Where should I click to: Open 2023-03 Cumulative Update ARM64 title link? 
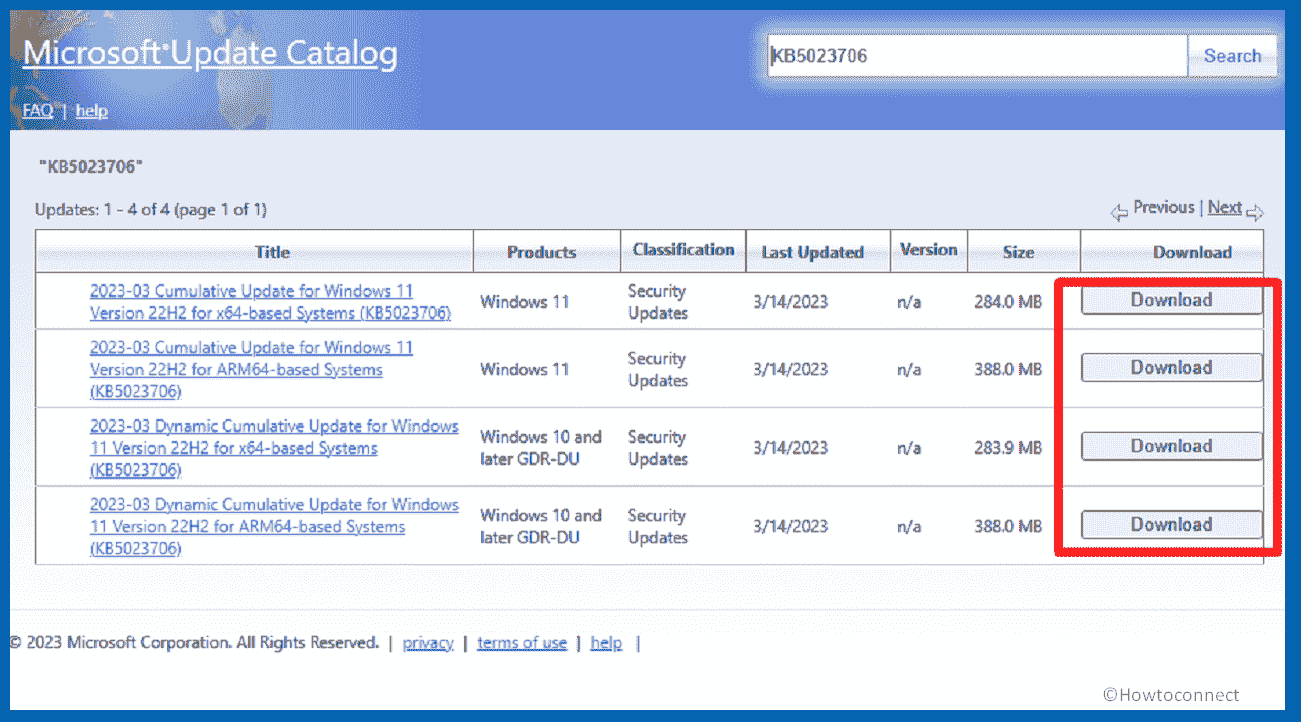pos(251,369)
